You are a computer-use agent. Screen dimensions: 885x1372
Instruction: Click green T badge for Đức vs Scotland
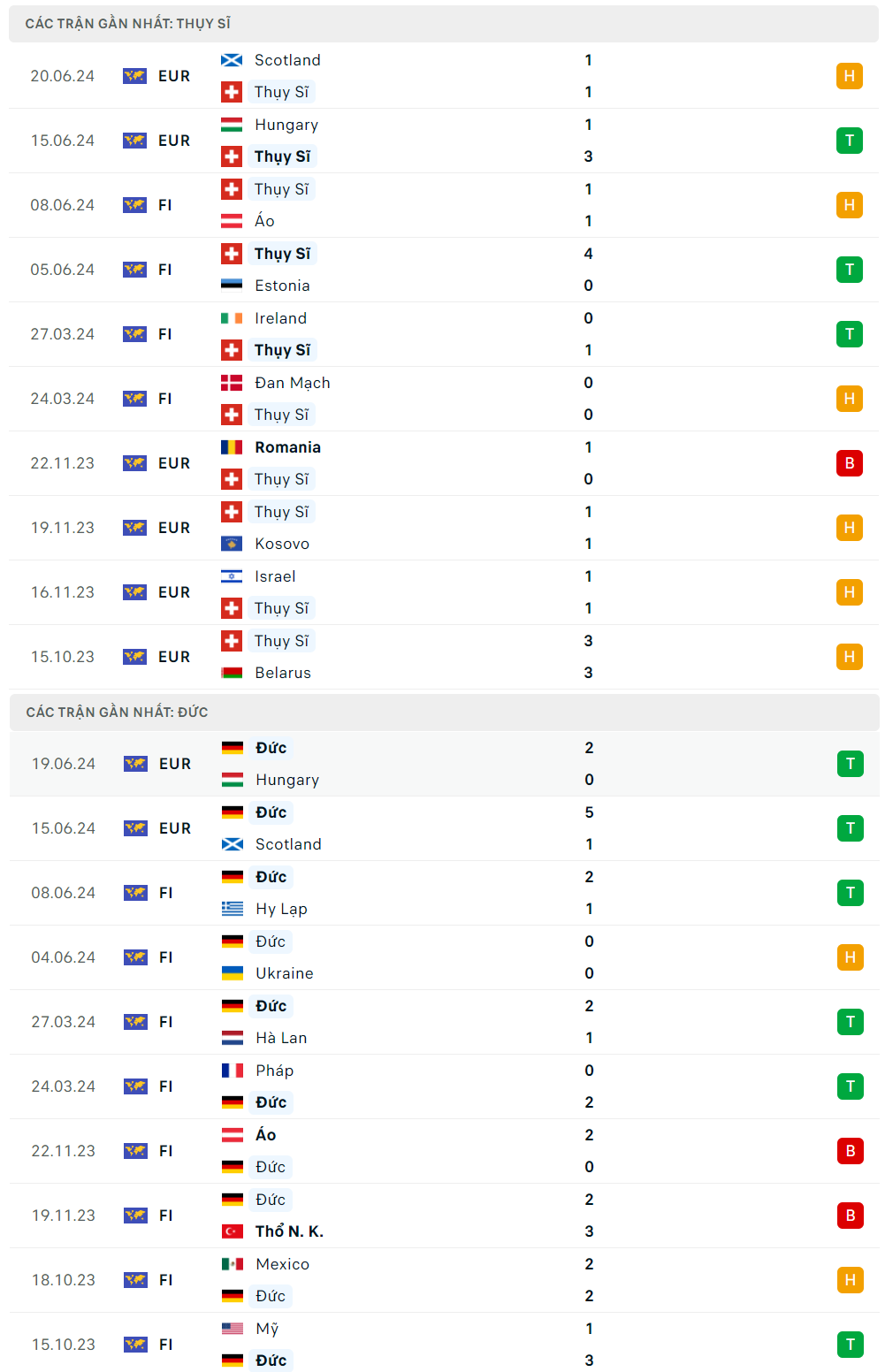850,828
